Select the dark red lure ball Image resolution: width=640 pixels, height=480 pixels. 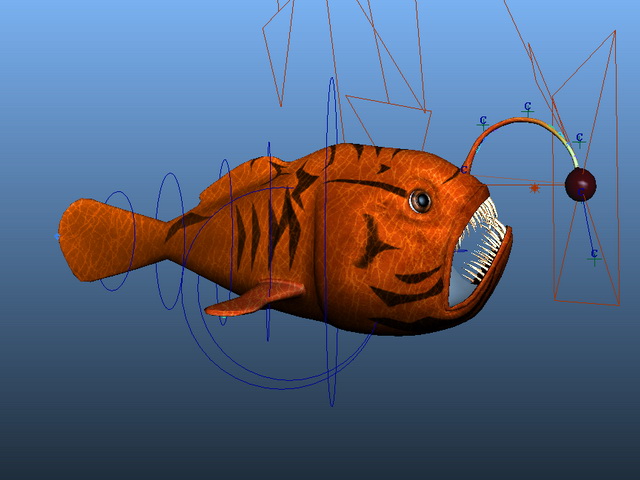point(580,185)
